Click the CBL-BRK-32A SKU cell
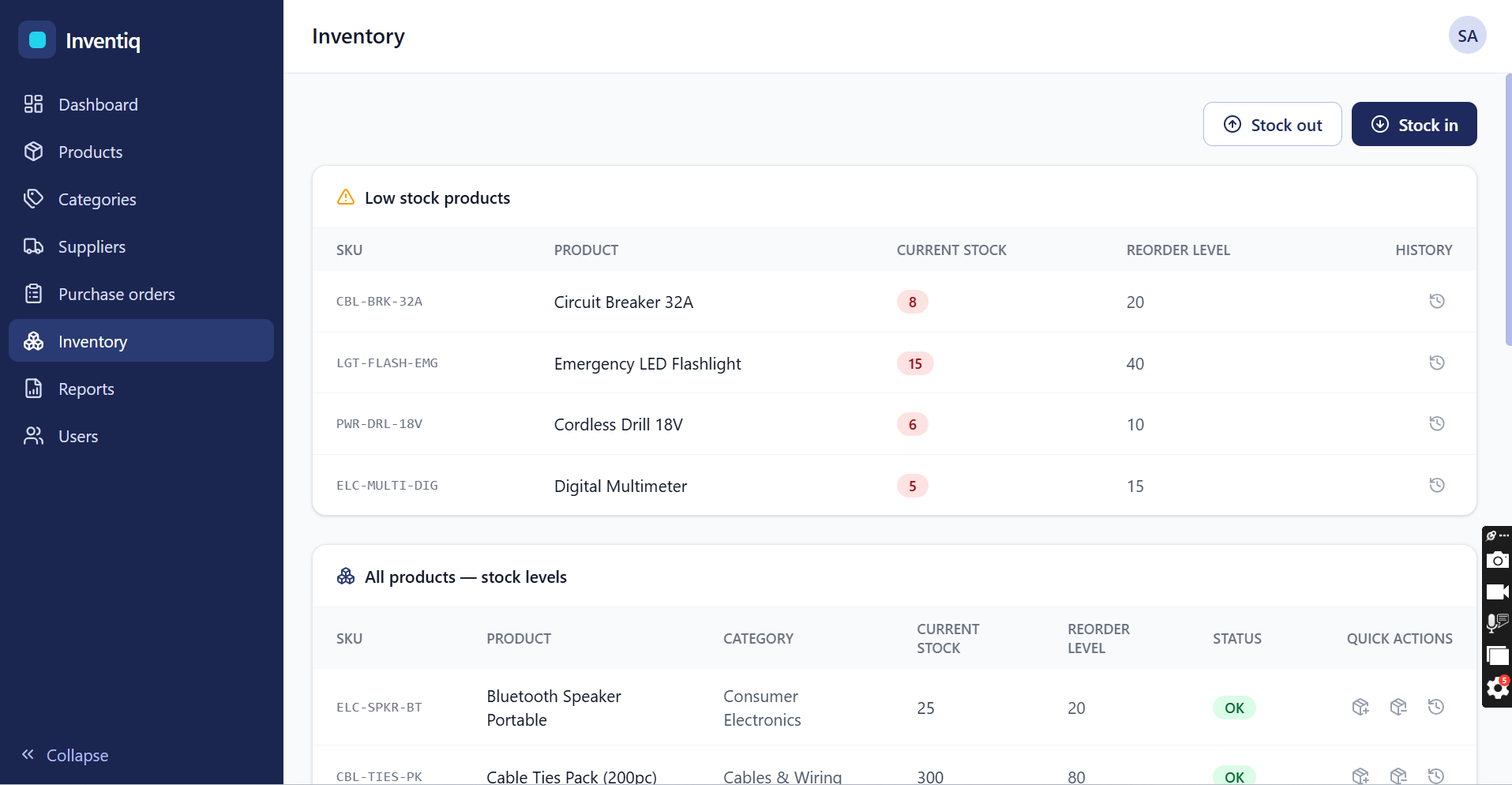The image size is (1512, 785). coord(379,302)
